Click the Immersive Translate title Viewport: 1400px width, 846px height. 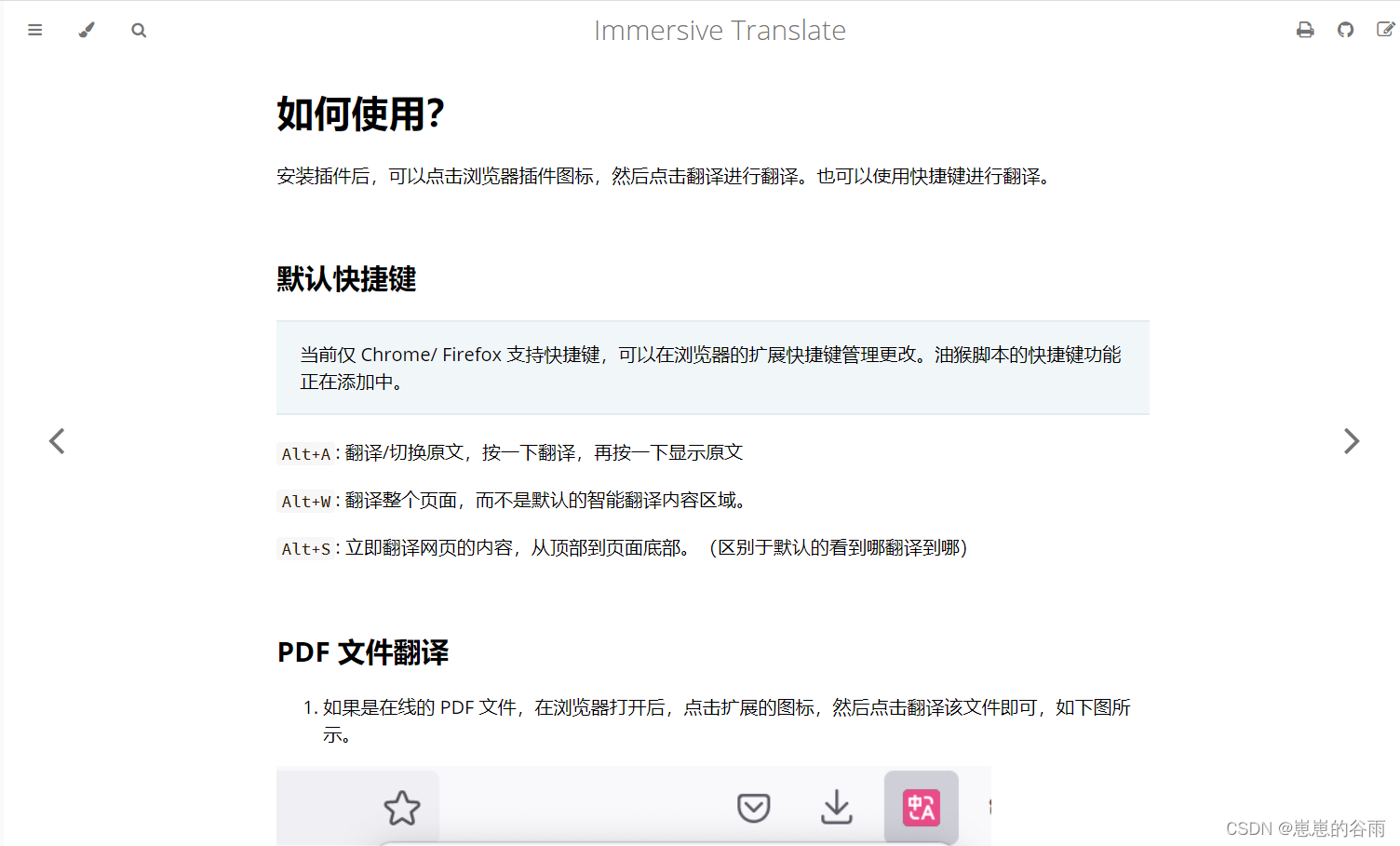(x=720, y=31)
